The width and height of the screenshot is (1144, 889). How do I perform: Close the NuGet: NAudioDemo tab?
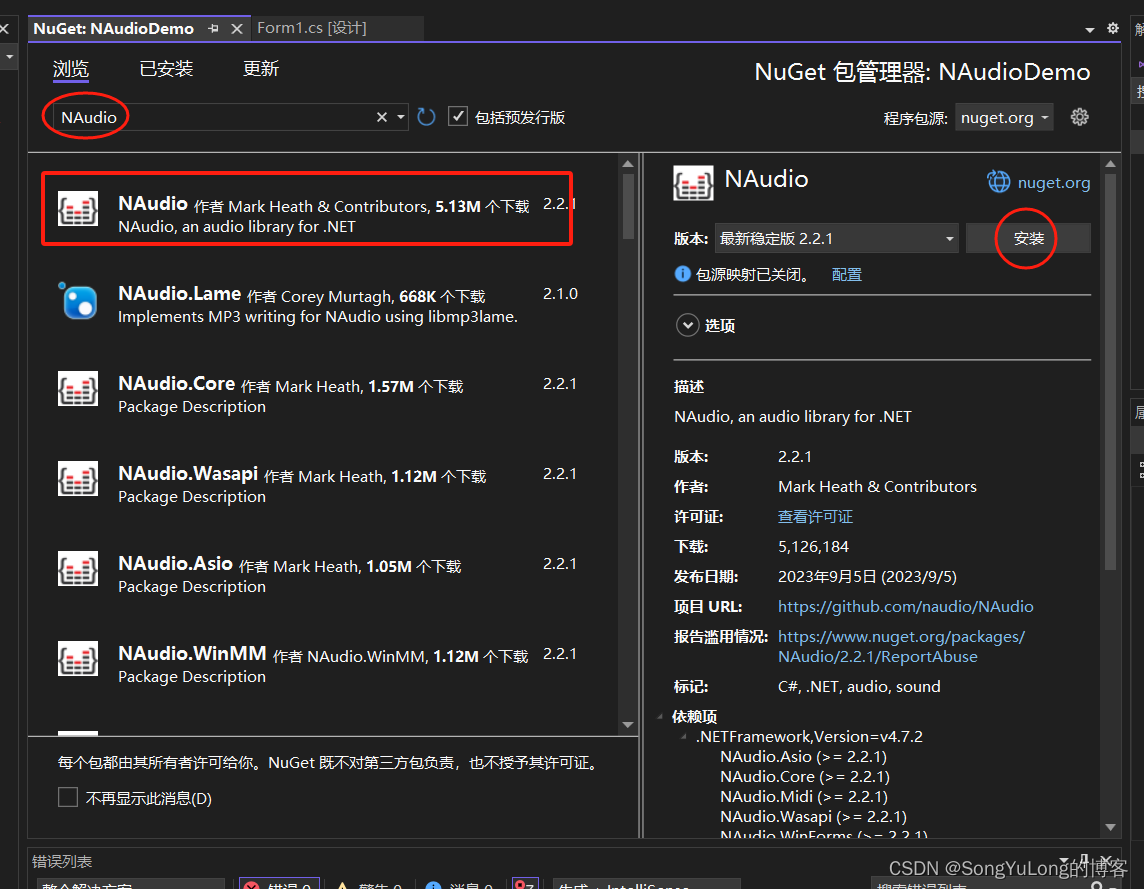coord(236,28)
